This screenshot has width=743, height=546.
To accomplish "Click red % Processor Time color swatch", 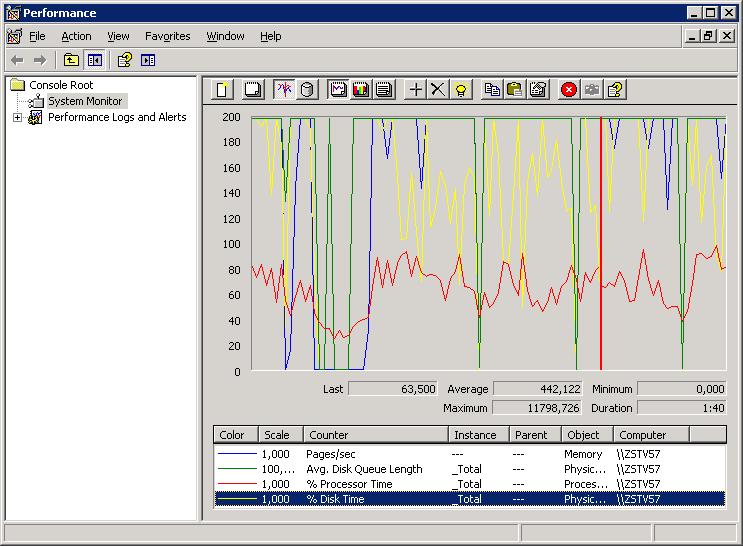I will [237, 484].
